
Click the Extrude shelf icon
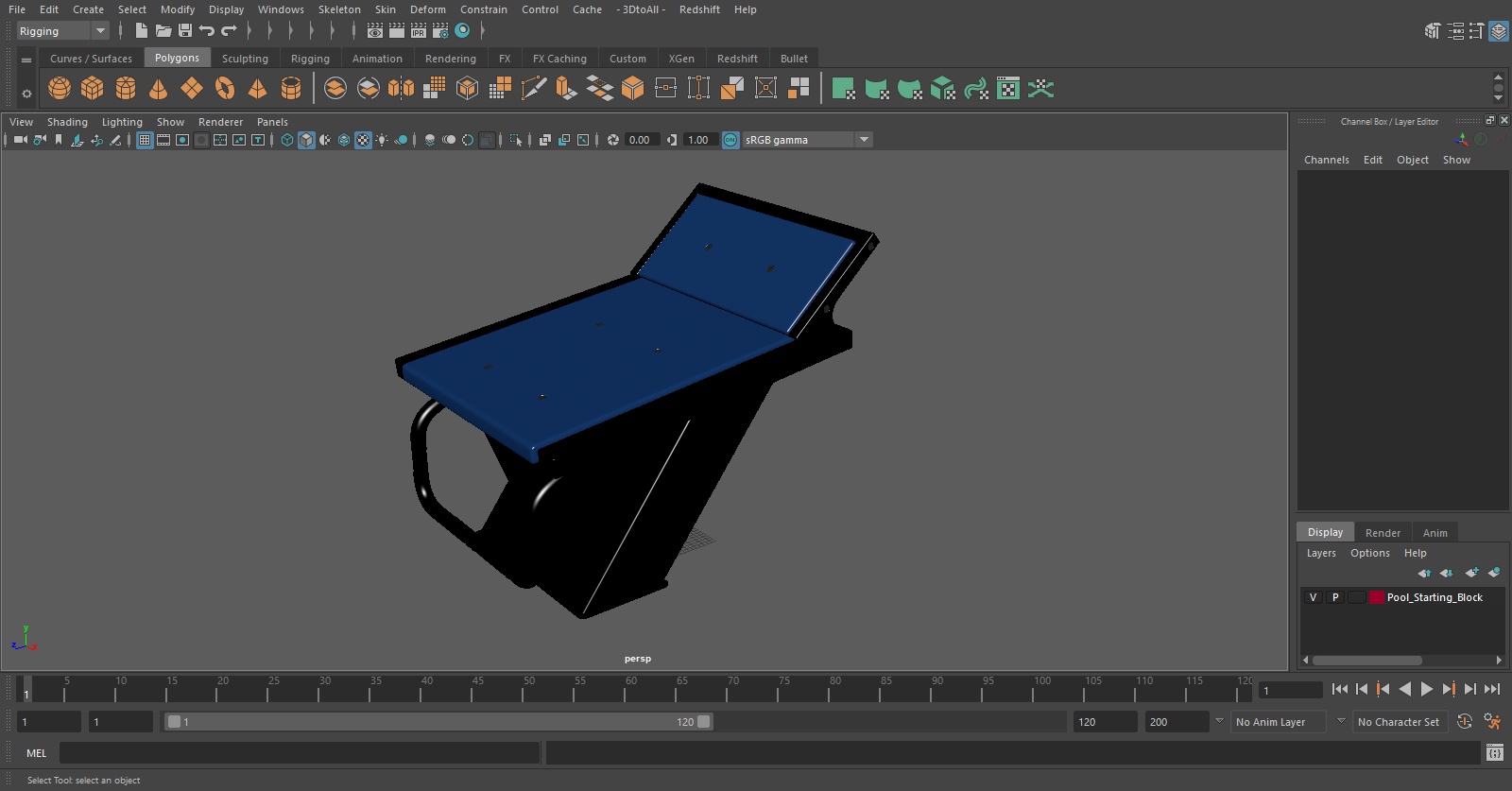[566, 89]
